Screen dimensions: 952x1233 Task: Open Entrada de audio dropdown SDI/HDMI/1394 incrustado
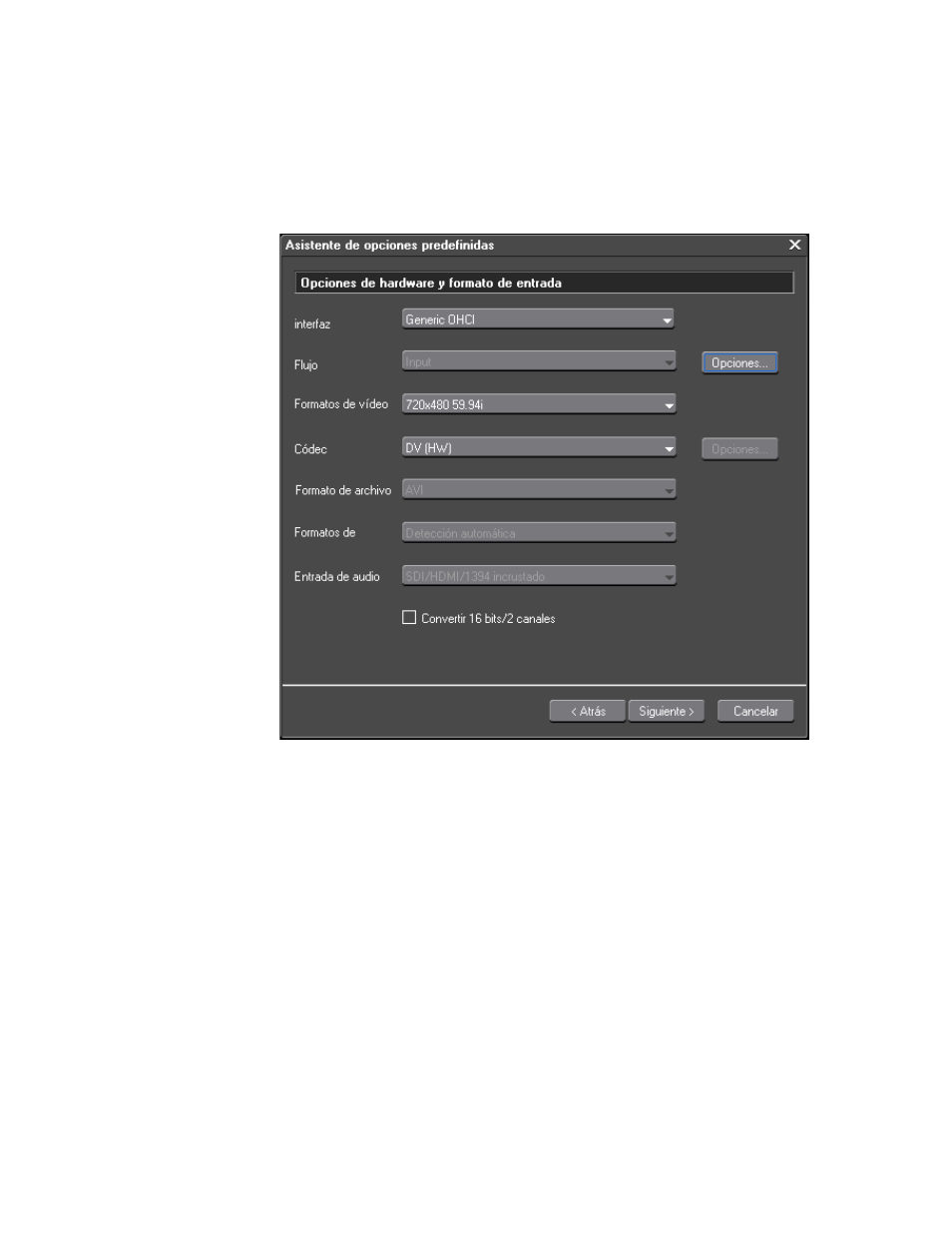point(539,576)
